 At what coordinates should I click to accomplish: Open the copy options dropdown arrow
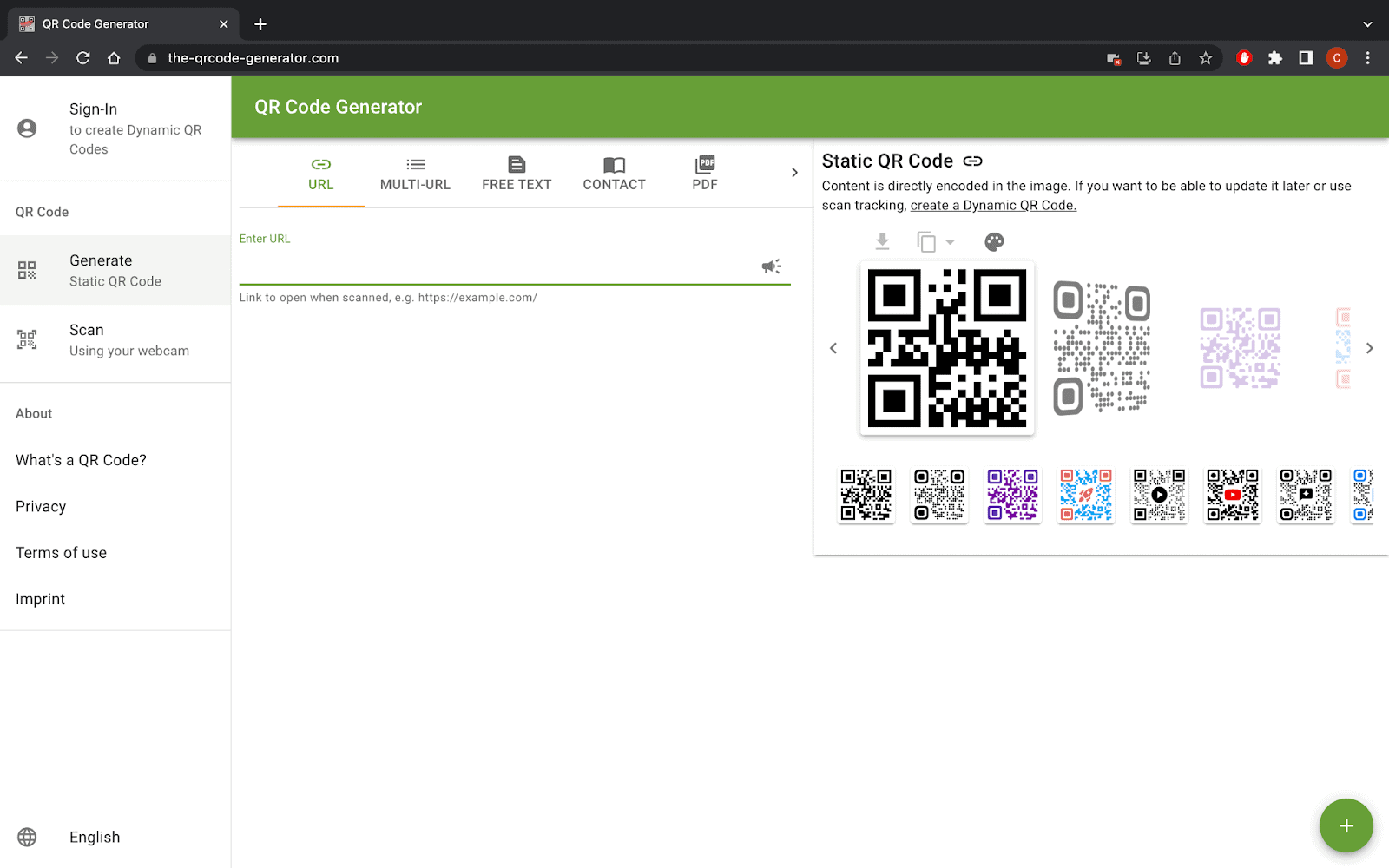click(x=950, y=242)
